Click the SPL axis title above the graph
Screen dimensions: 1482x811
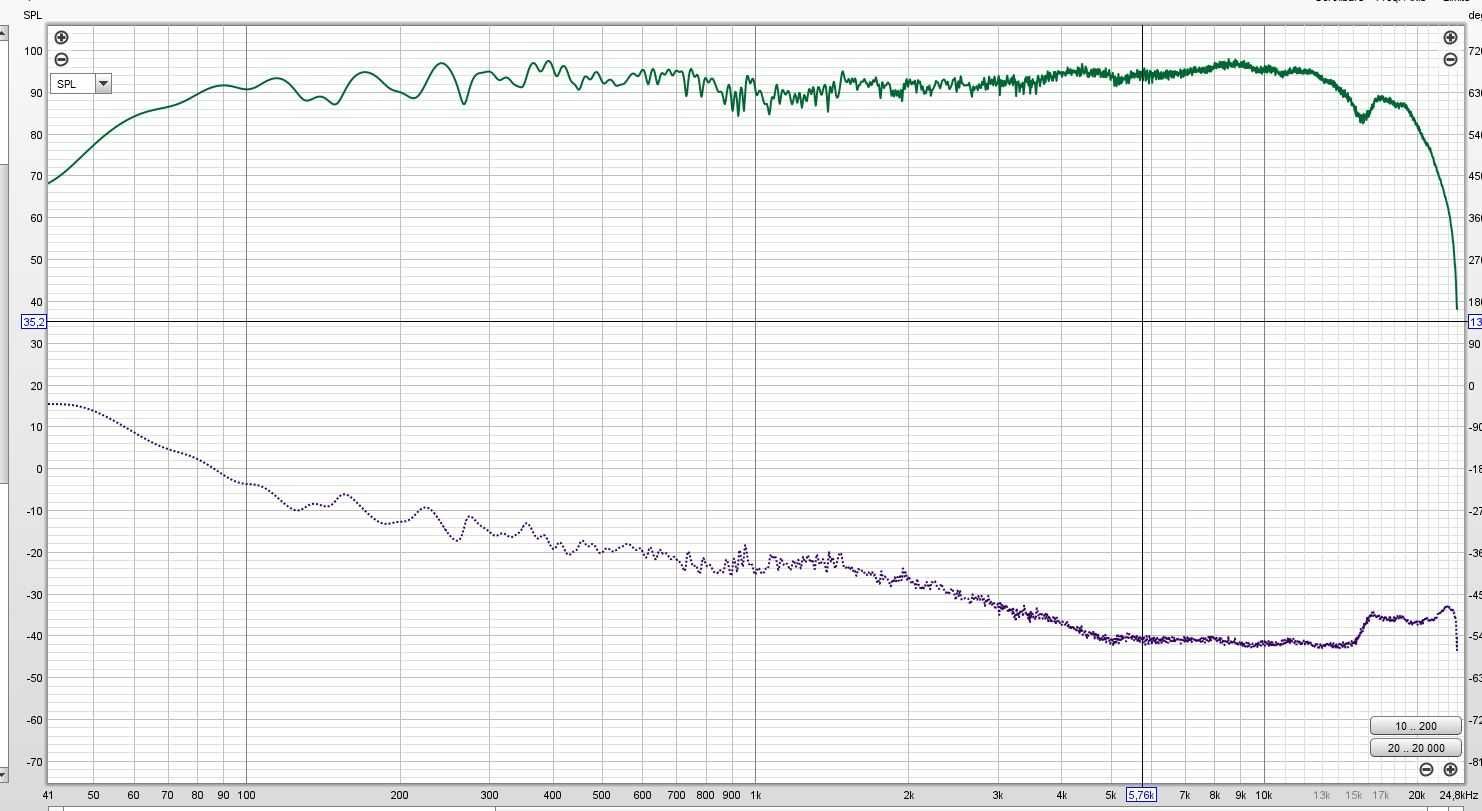pyautogui.click(x=33, y=15)
